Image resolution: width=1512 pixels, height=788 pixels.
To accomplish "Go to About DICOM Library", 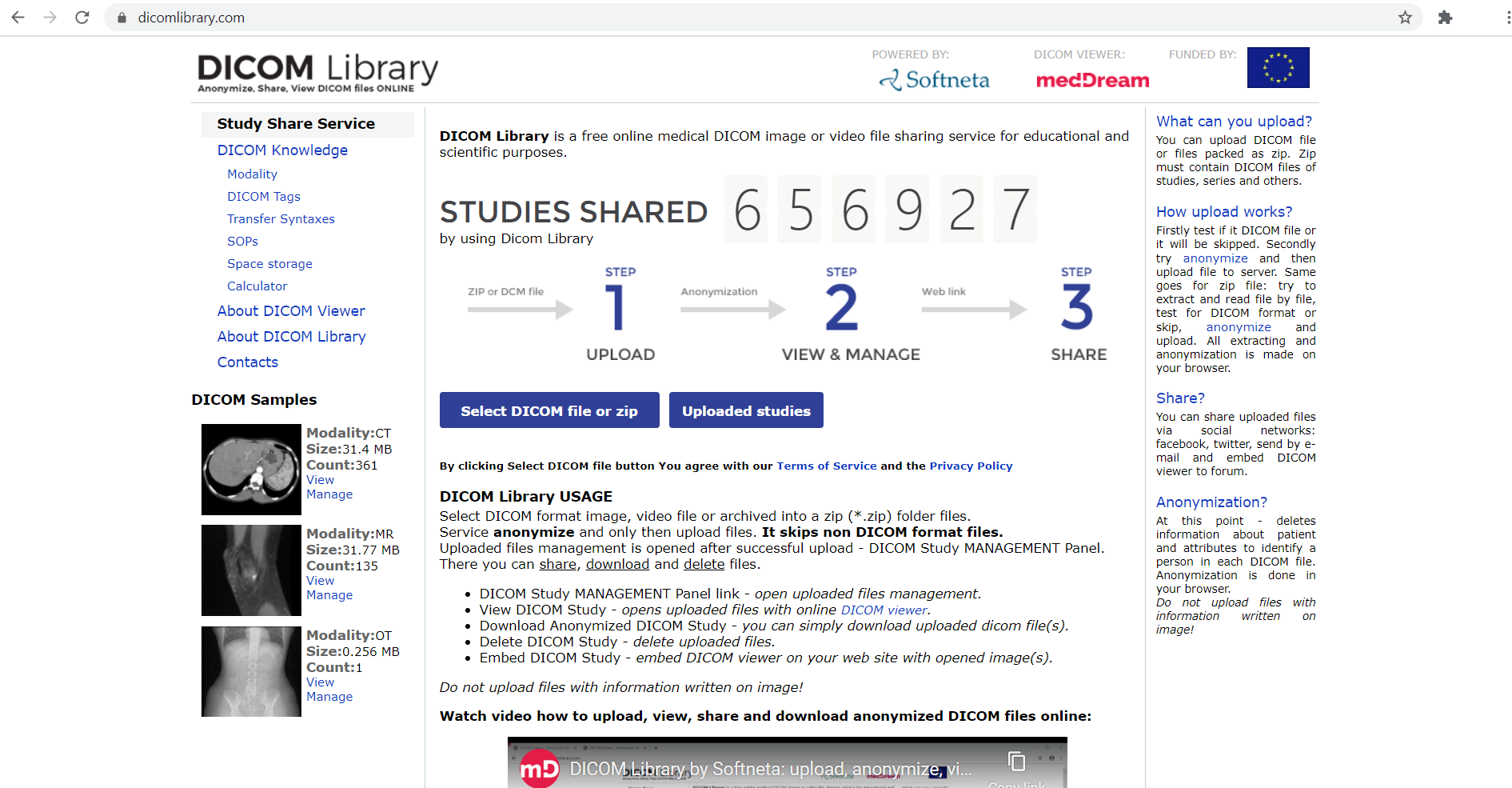I will point(292,337).
